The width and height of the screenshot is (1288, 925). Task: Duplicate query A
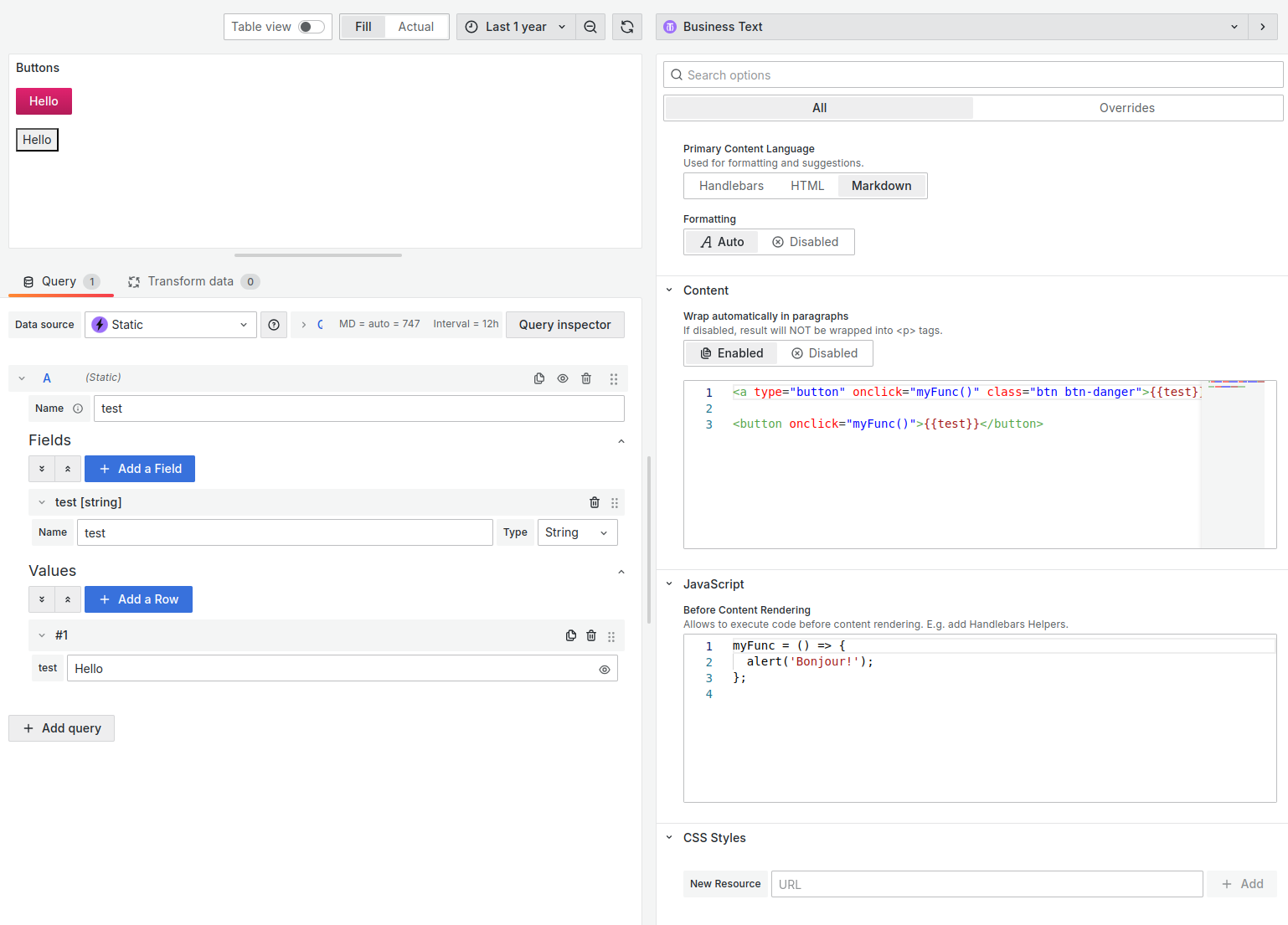(538, 378)
